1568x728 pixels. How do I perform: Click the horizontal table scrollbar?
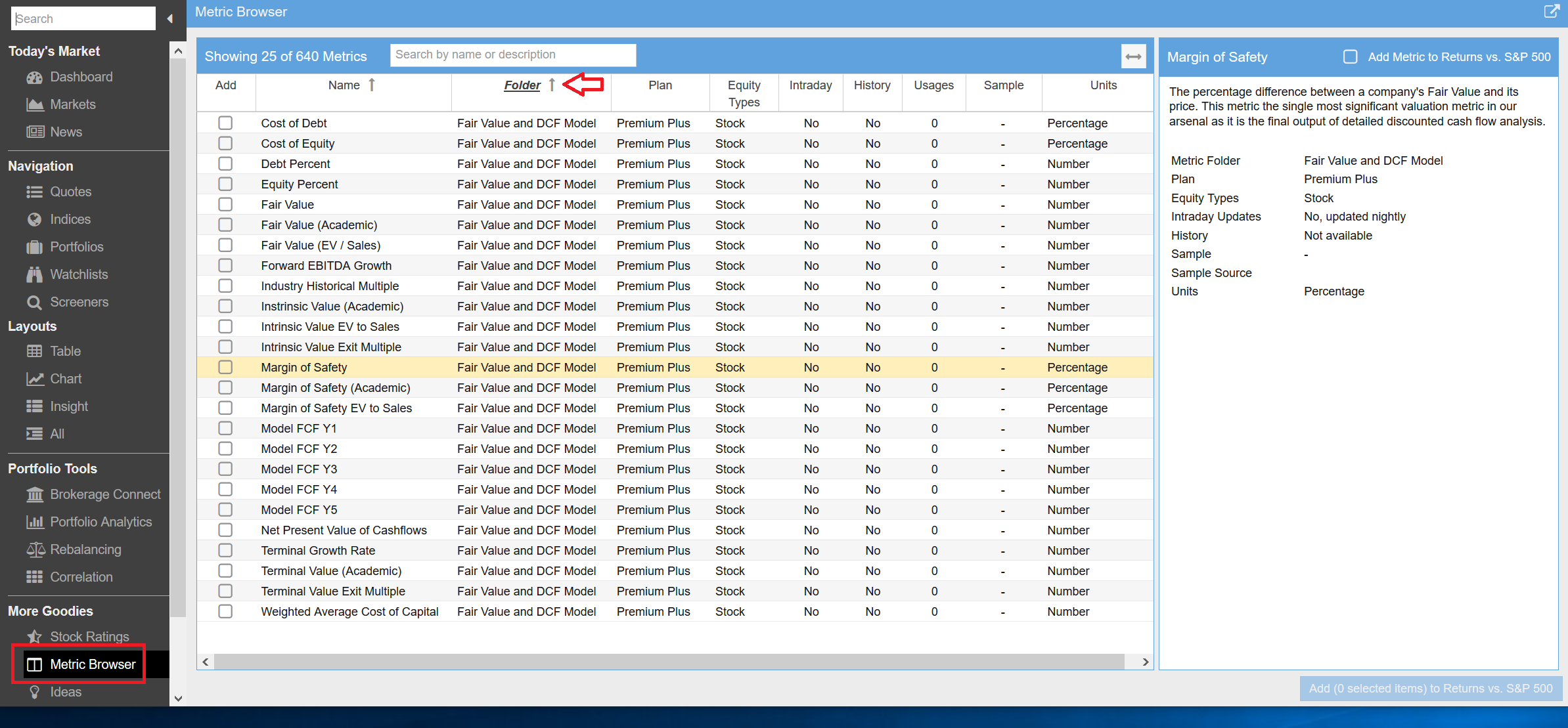pos(669,662)
